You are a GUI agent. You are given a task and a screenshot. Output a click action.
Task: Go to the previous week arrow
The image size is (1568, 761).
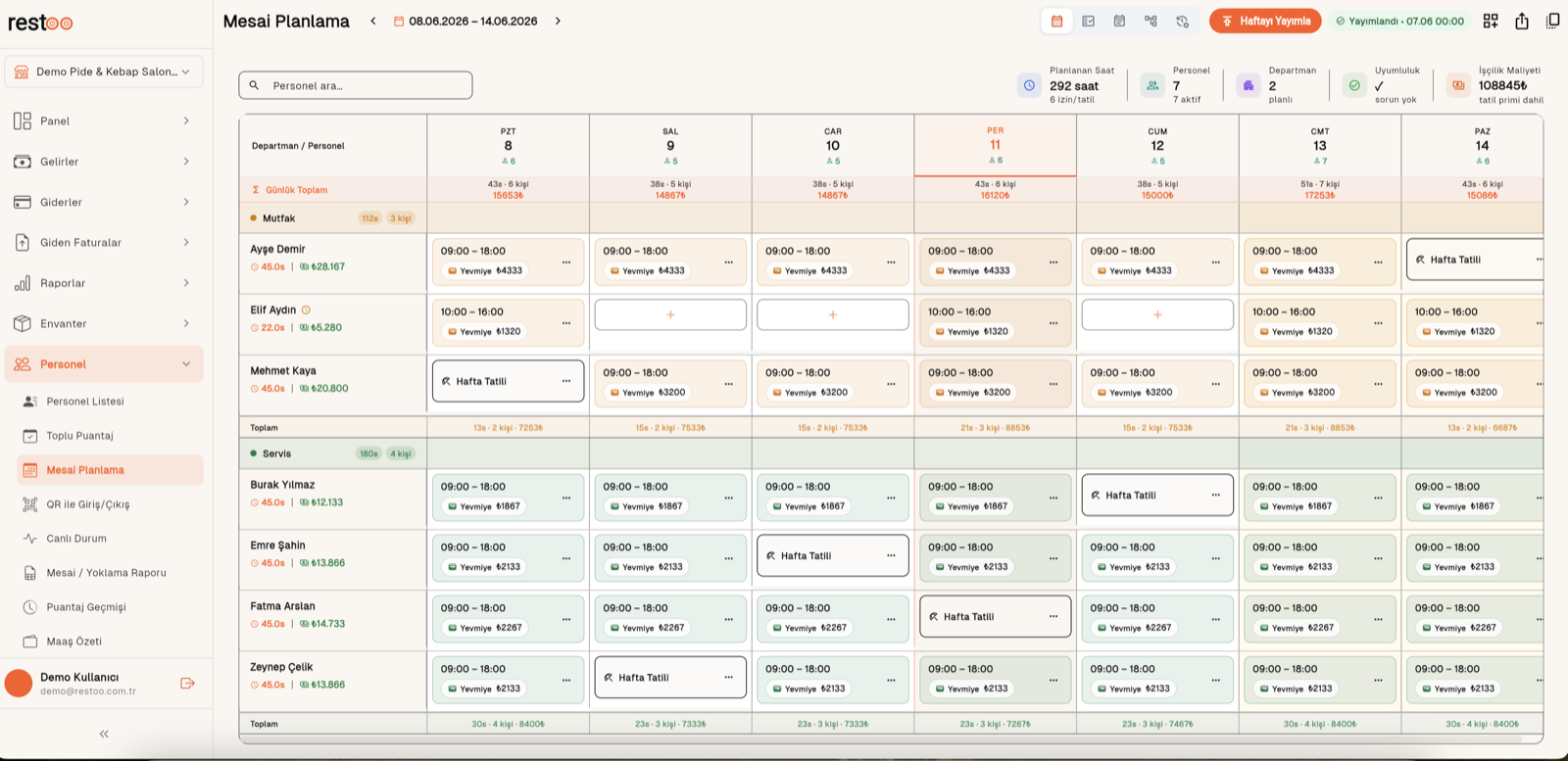pos(373,21)
